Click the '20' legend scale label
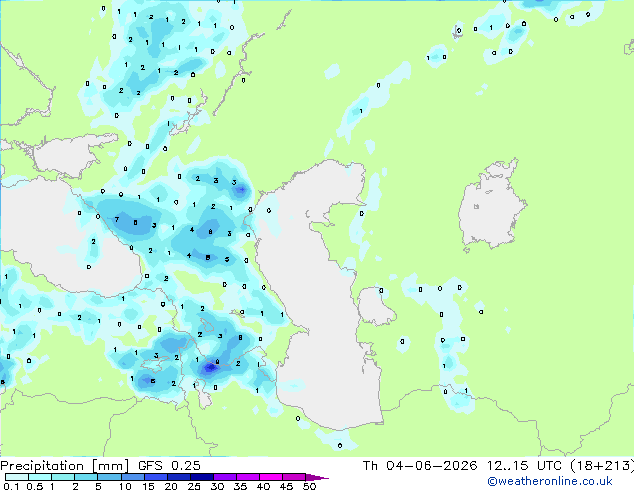The height and width of the screenshot is (490, 634). (171, 486)
